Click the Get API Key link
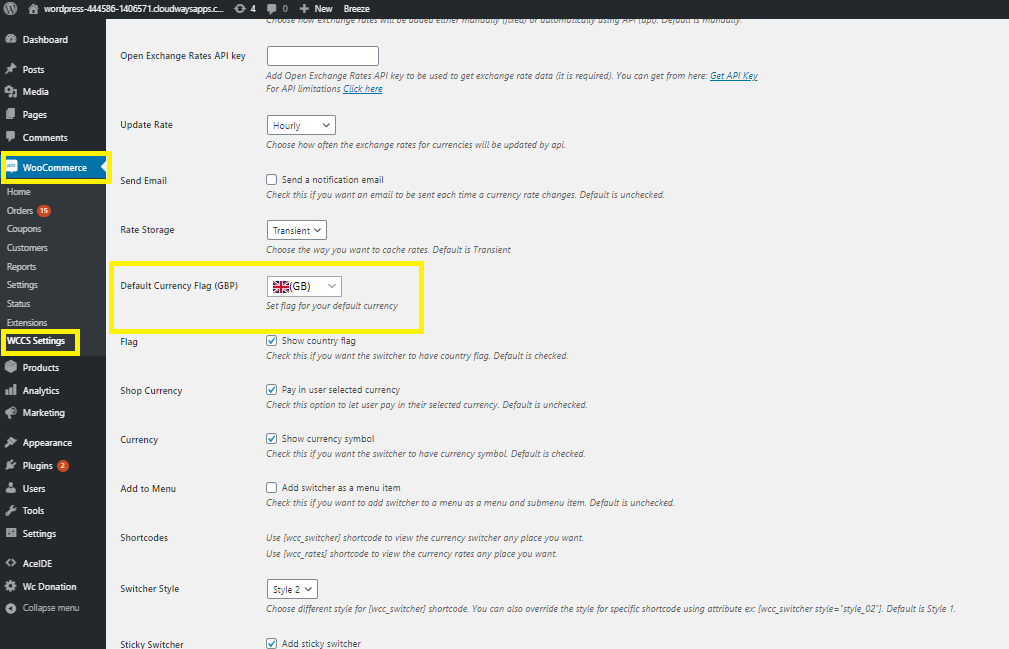The height and width of the screenshot is (649, 1009). (x=734, y=75)
